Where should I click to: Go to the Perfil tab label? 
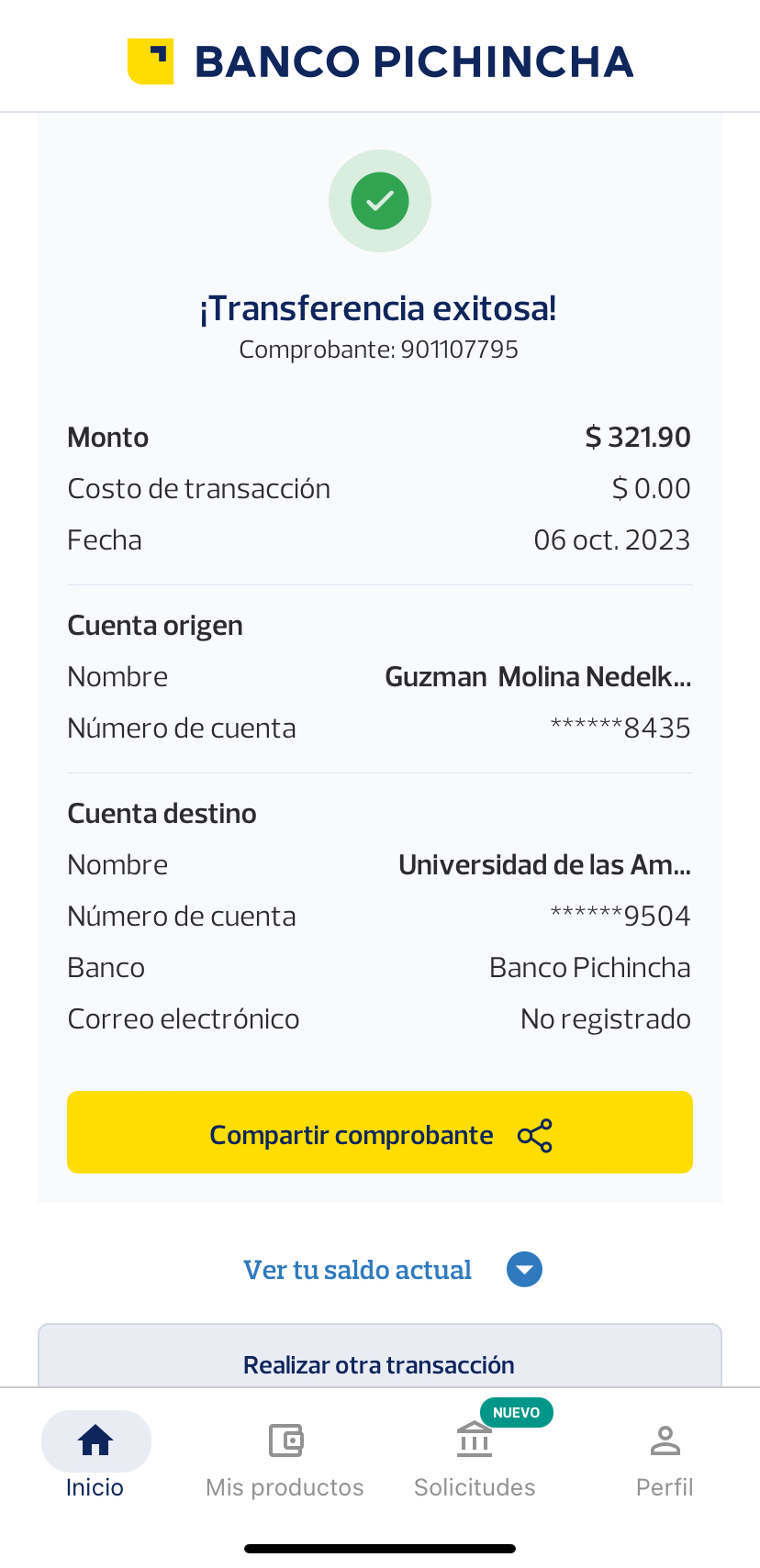pyautogui.click(x=665, y=1487)
